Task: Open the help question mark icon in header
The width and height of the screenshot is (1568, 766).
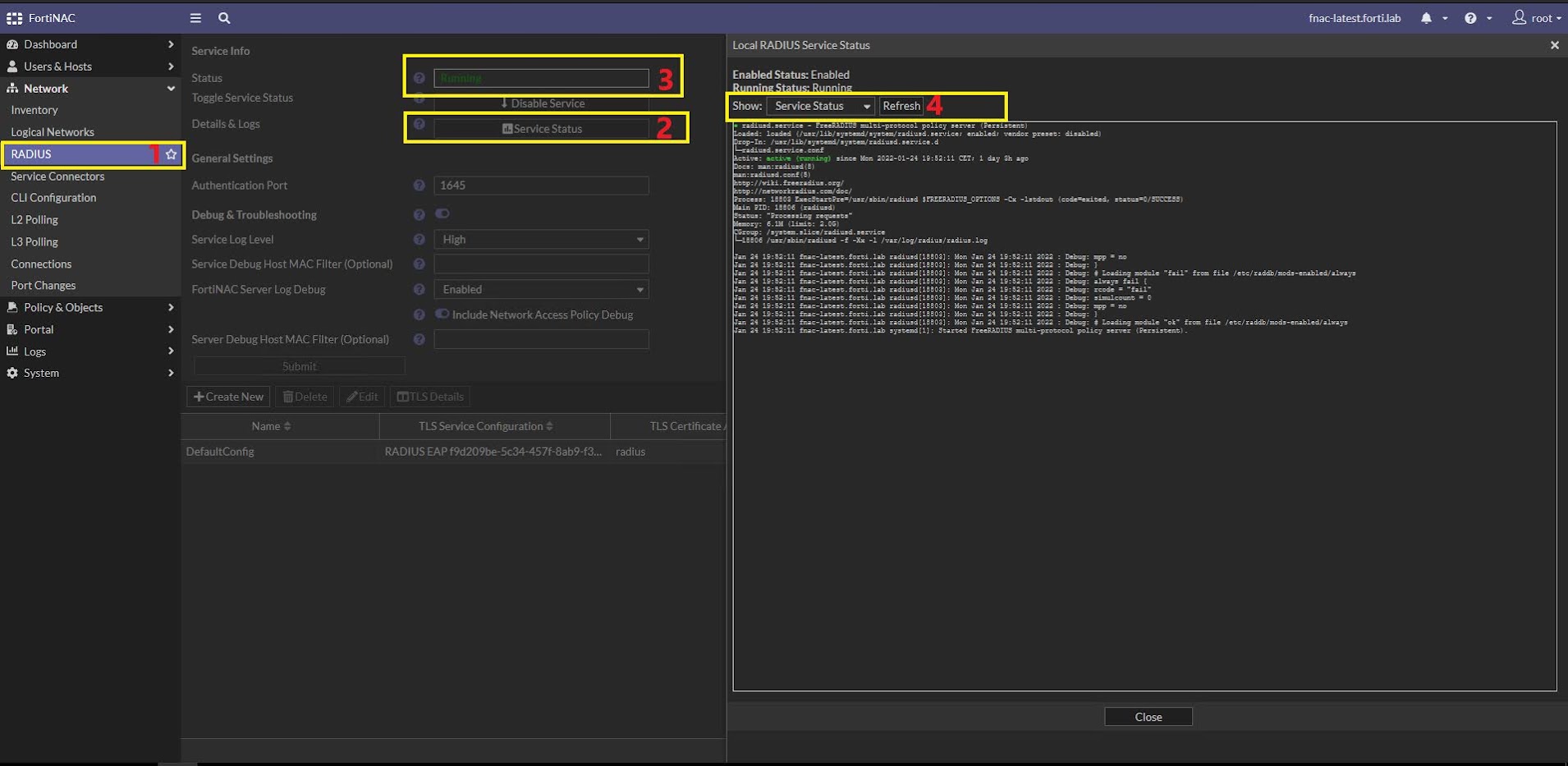Action: [1470, 18]
